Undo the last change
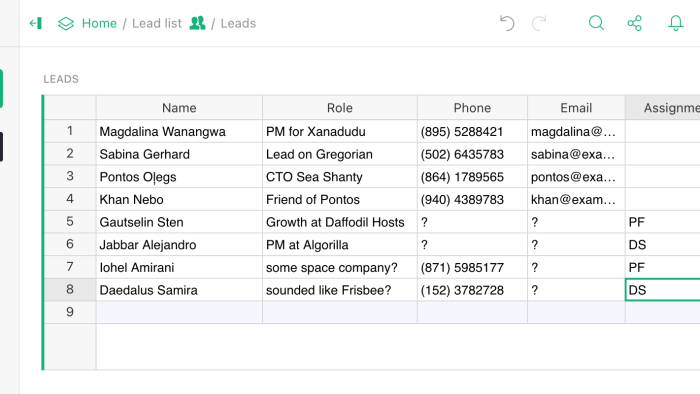 click(x=507, y=23)
